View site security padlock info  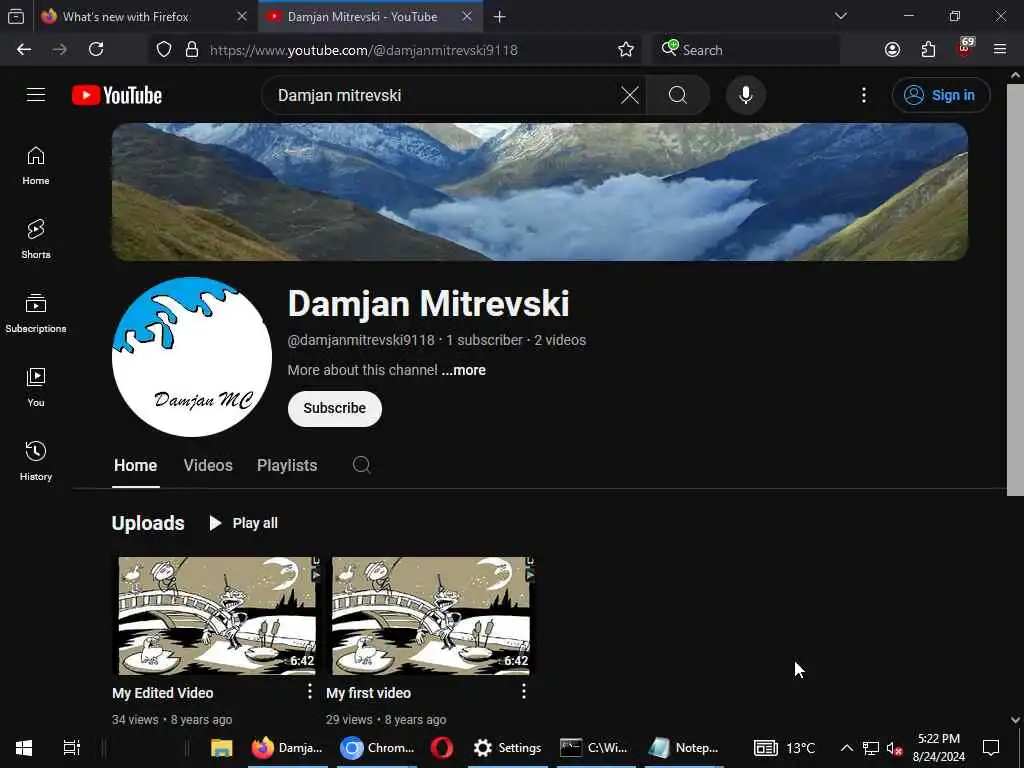[192, 50]
